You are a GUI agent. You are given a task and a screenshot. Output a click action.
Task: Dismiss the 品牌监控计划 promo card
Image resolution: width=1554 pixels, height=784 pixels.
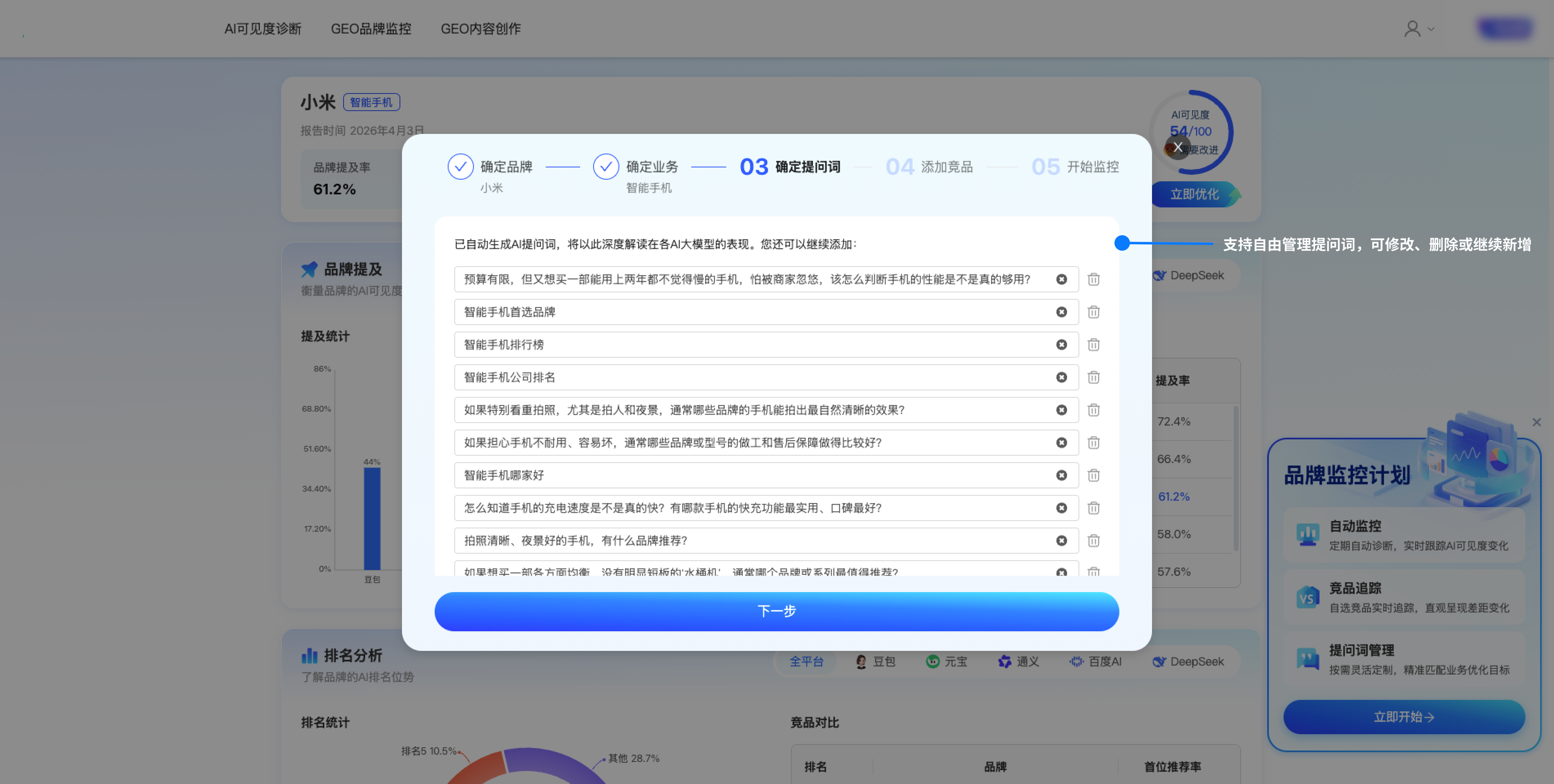click(x=1536, y=422)
